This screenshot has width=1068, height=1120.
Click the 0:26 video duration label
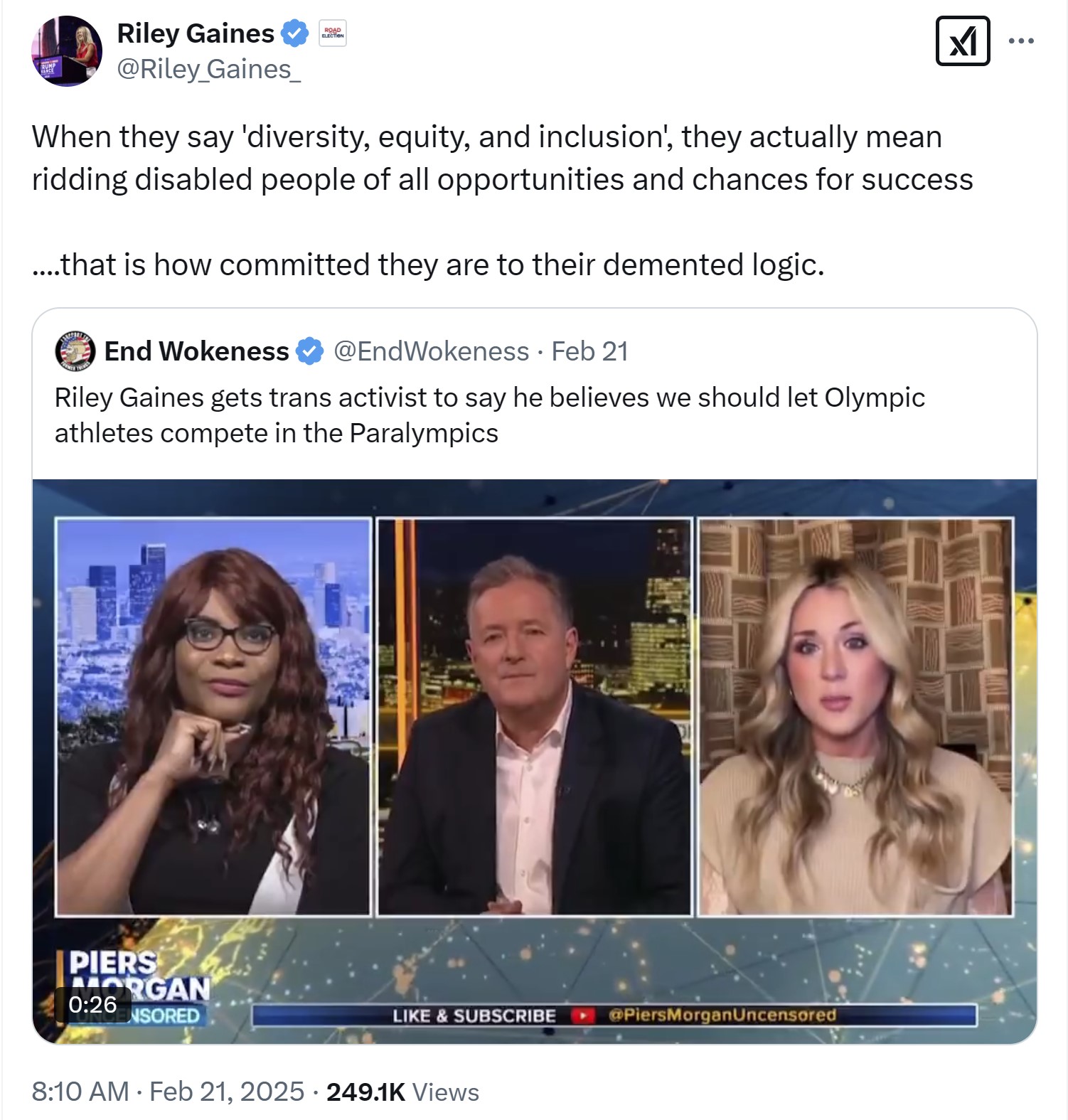pyautogui.click(x=93, y=1004)
